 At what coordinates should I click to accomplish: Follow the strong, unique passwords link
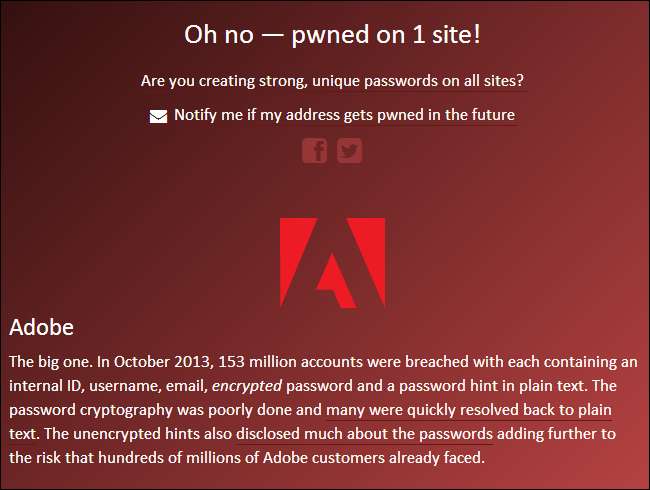[x=334, y=80]
